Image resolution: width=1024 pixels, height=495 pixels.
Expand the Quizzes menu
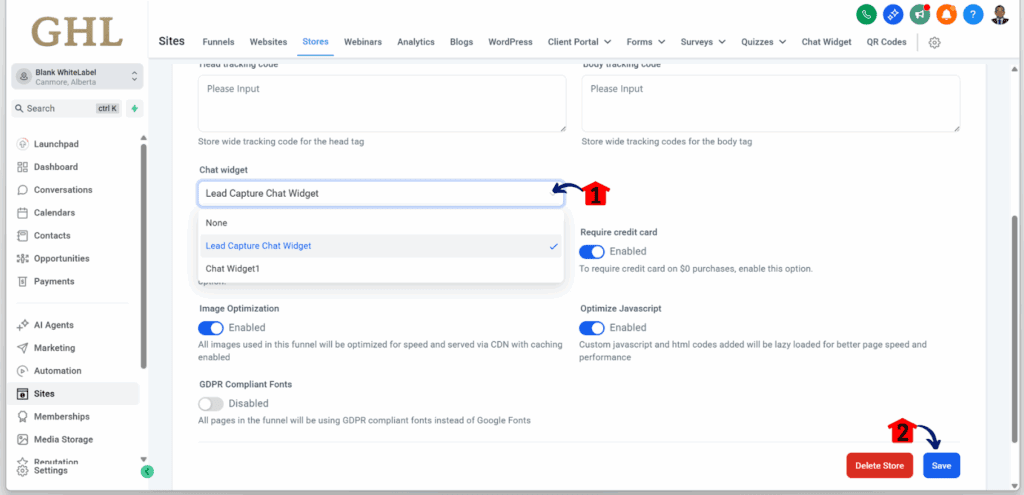tap(763, 42)
